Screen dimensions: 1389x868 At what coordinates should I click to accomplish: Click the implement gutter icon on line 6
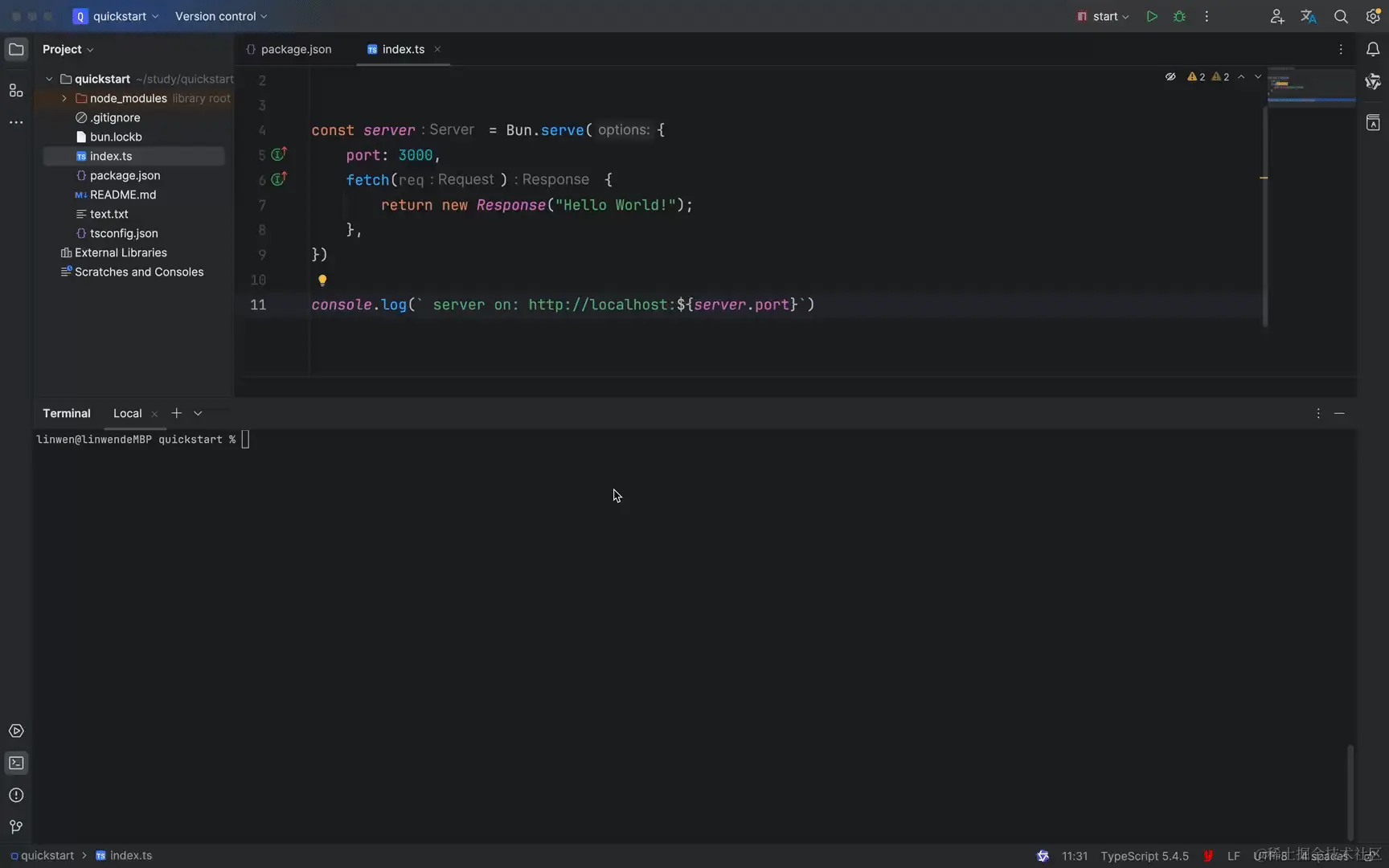pos(279,179)
